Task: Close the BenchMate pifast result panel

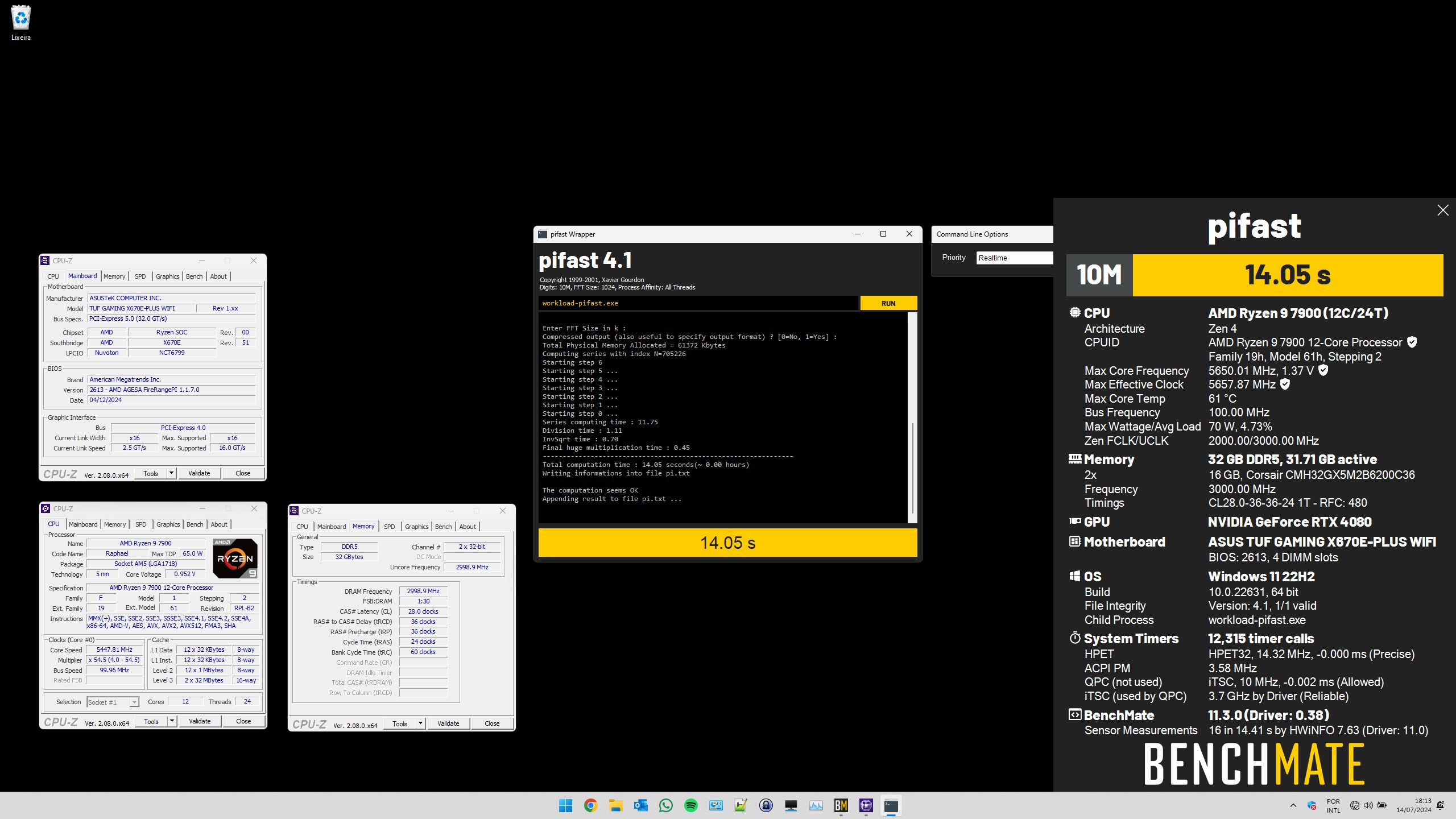Action: [1443, 210]
